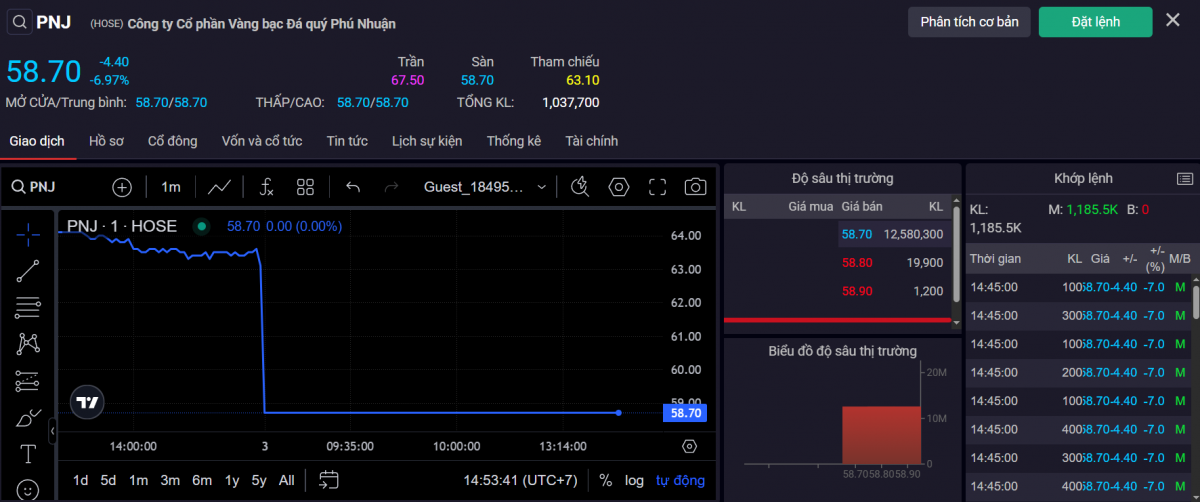1200x502 pixels.
Task: Toggle percent scale on chart
Action: coord(605,480)
